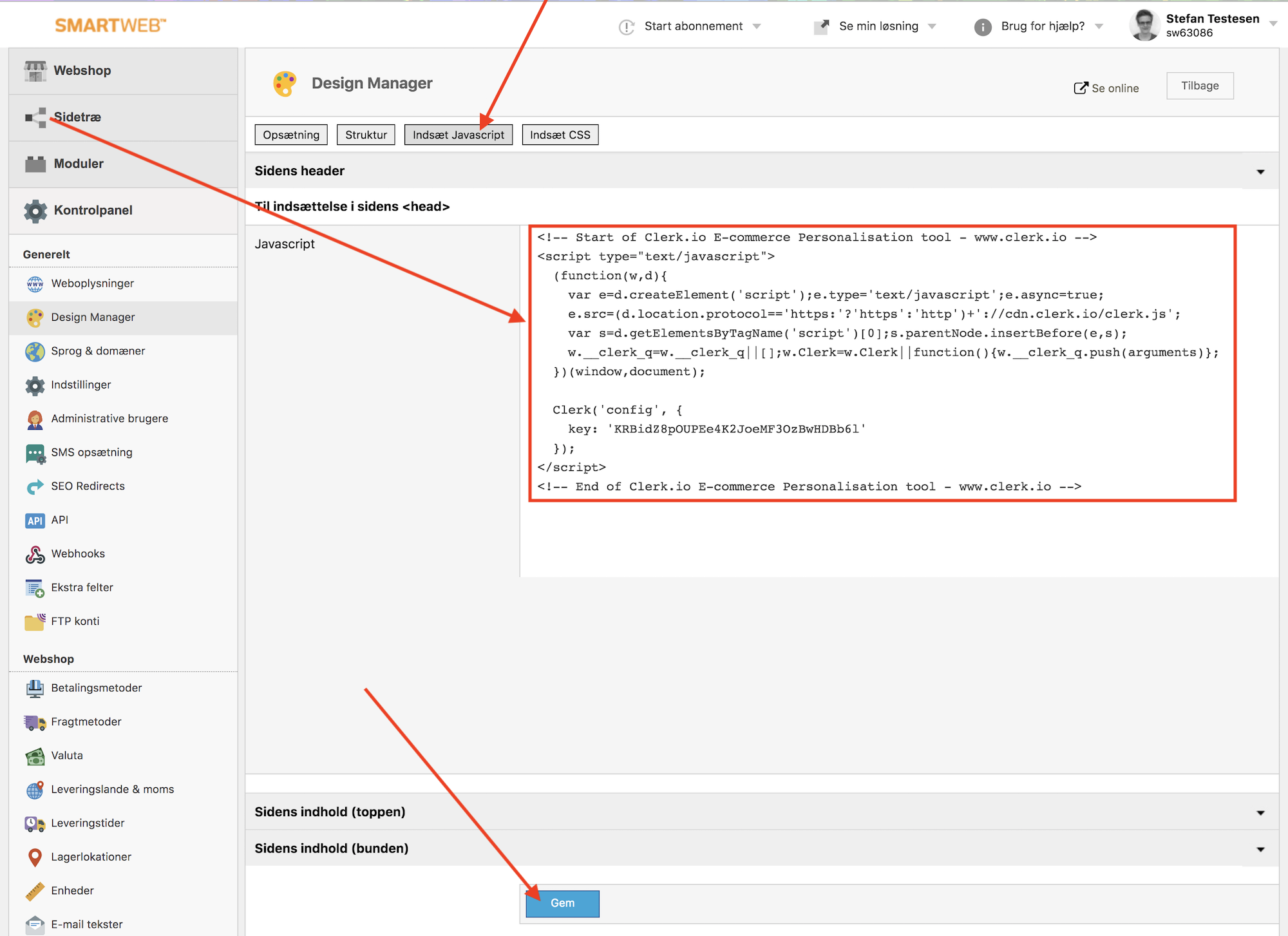Select the Webhooks icon
This screenshot has height=936, width=1288.
click(35, 553)
